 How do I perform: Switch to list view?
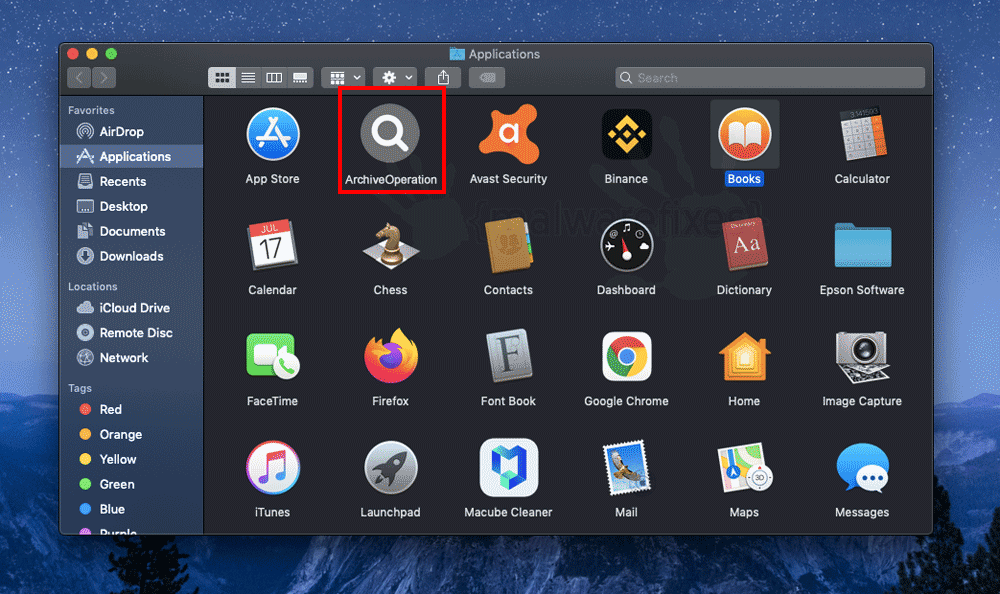tap(248, 78)
